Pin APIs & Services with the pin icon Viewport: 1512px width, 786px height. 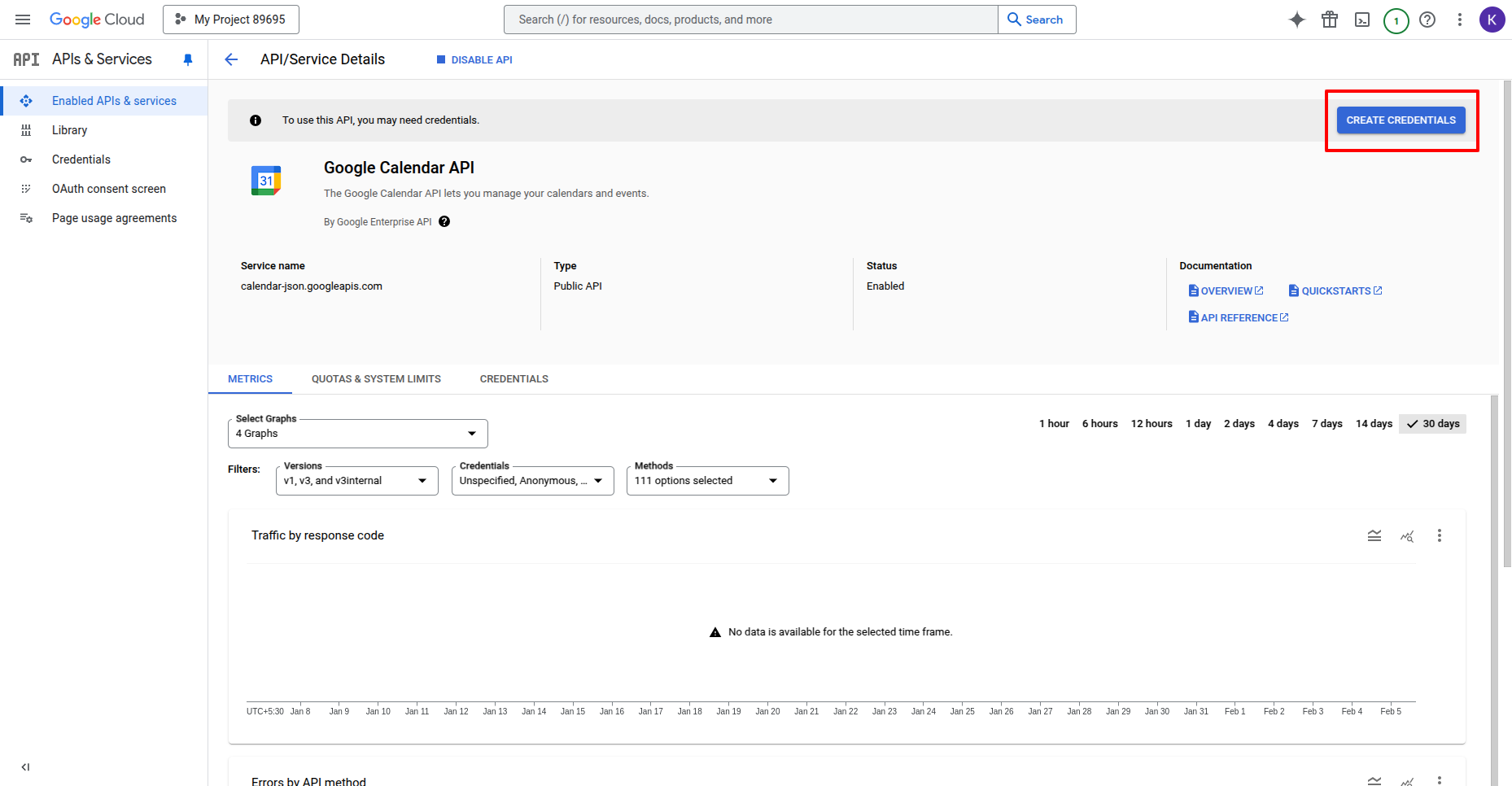(x=188, y=59)
